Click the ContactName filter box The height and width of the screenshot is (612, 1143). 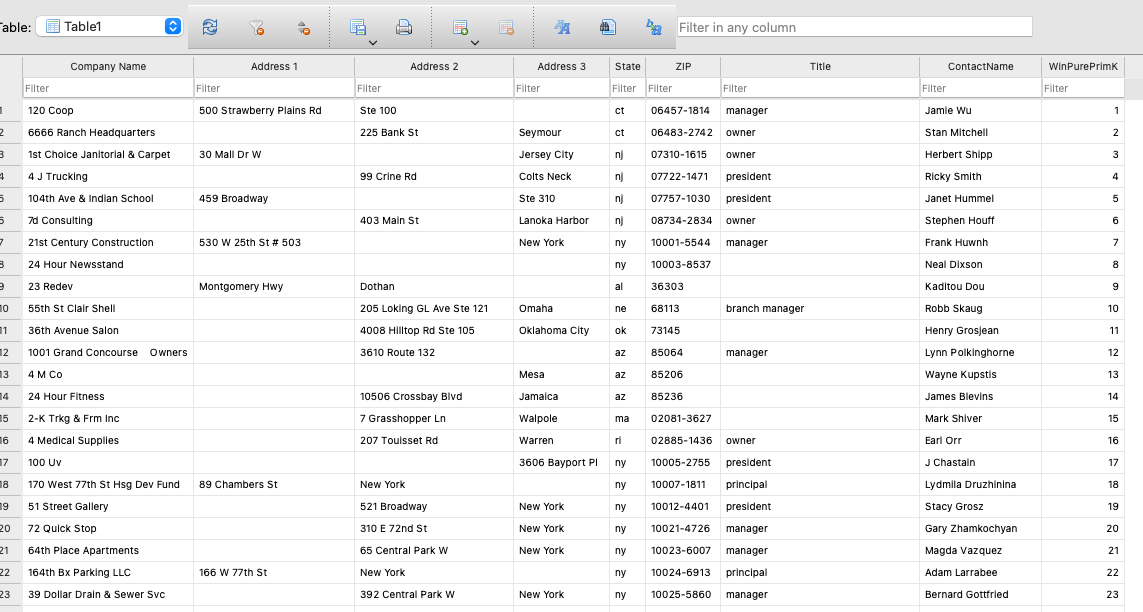[x=980, y=88]
